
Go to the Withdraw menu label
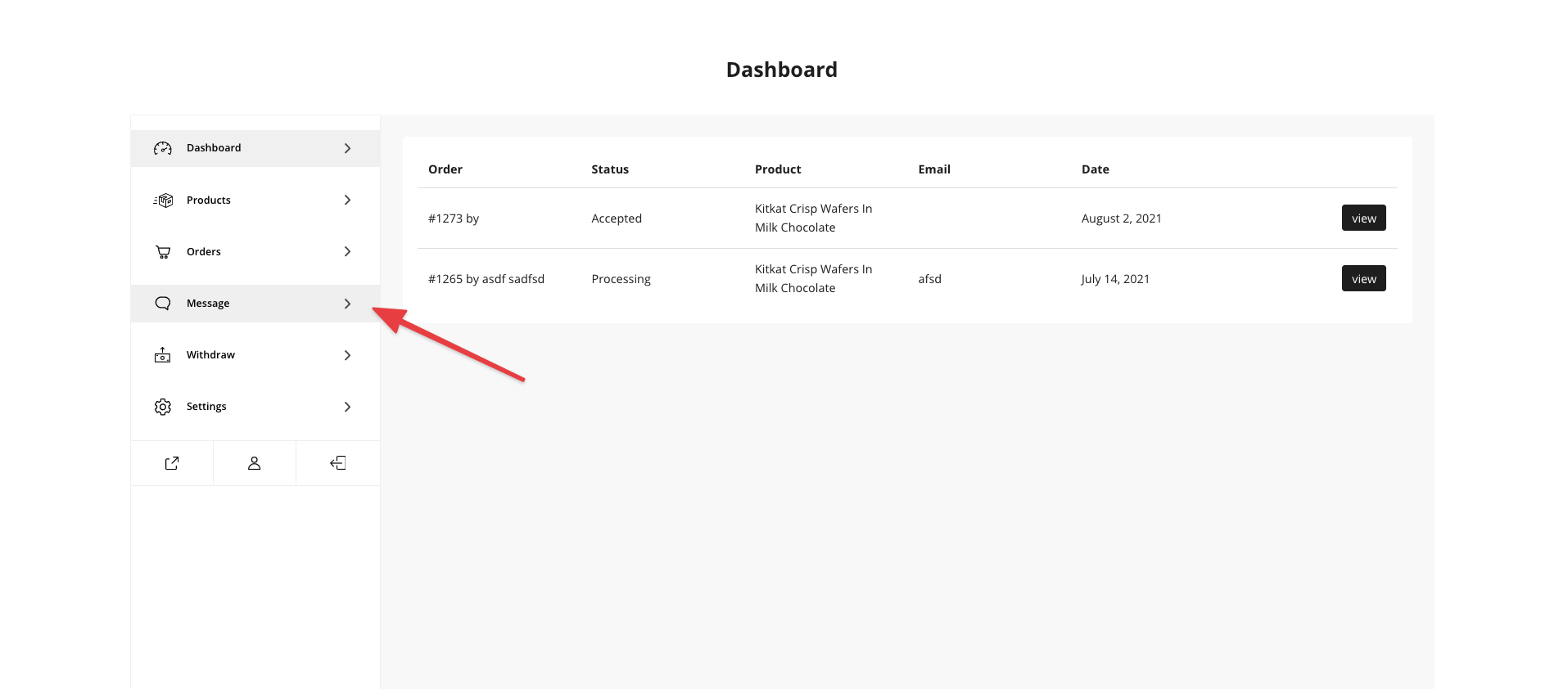click(x=210, y=355)
